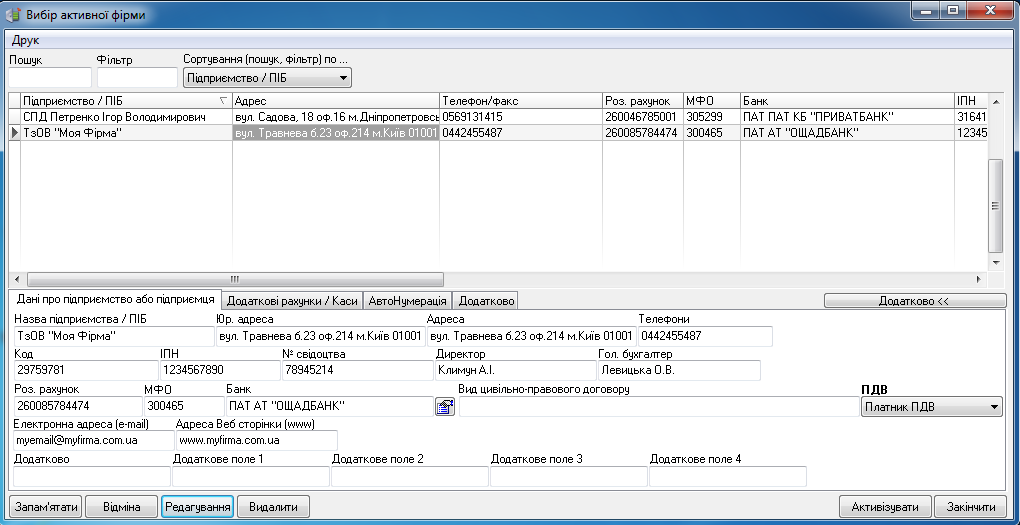Click the Відміна button
Image resolution: width=1020 pixels, height=525 pixels.
coord(120,507)
